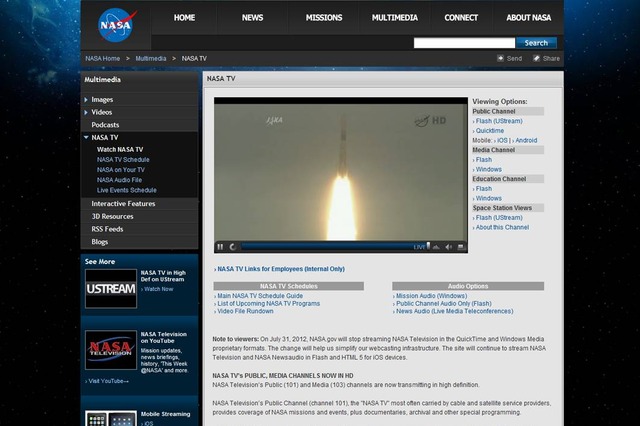640x426 pixels.
Task: Open the UStream logo thumbnail
Action: 110,288
